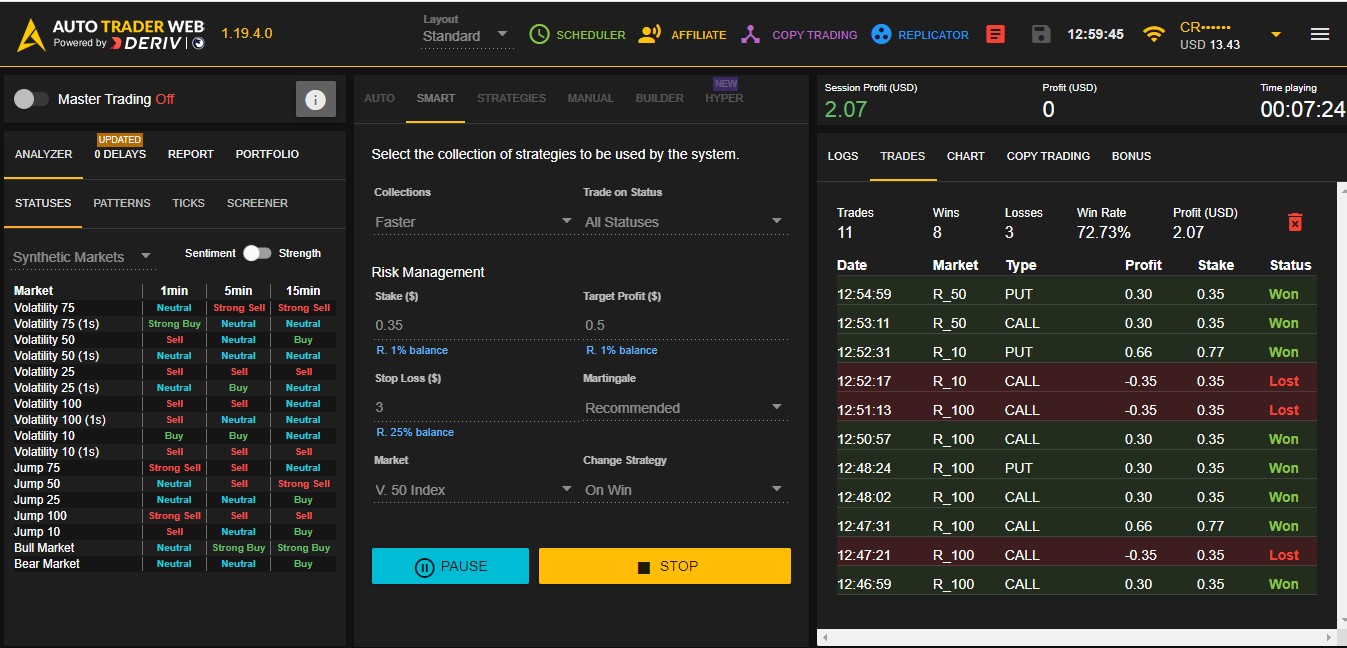
Task: Click the trades panel vertical scrollbar
Action: point(1341,405)
